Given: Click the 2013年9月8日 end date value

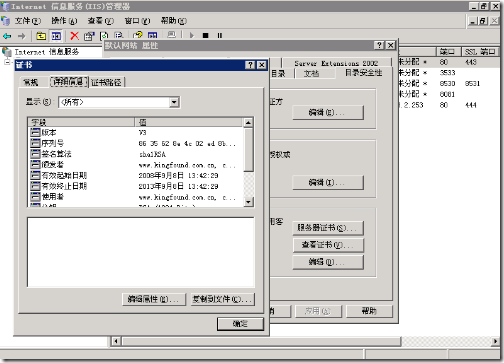Looking at the screenshot, I should 178,186.
